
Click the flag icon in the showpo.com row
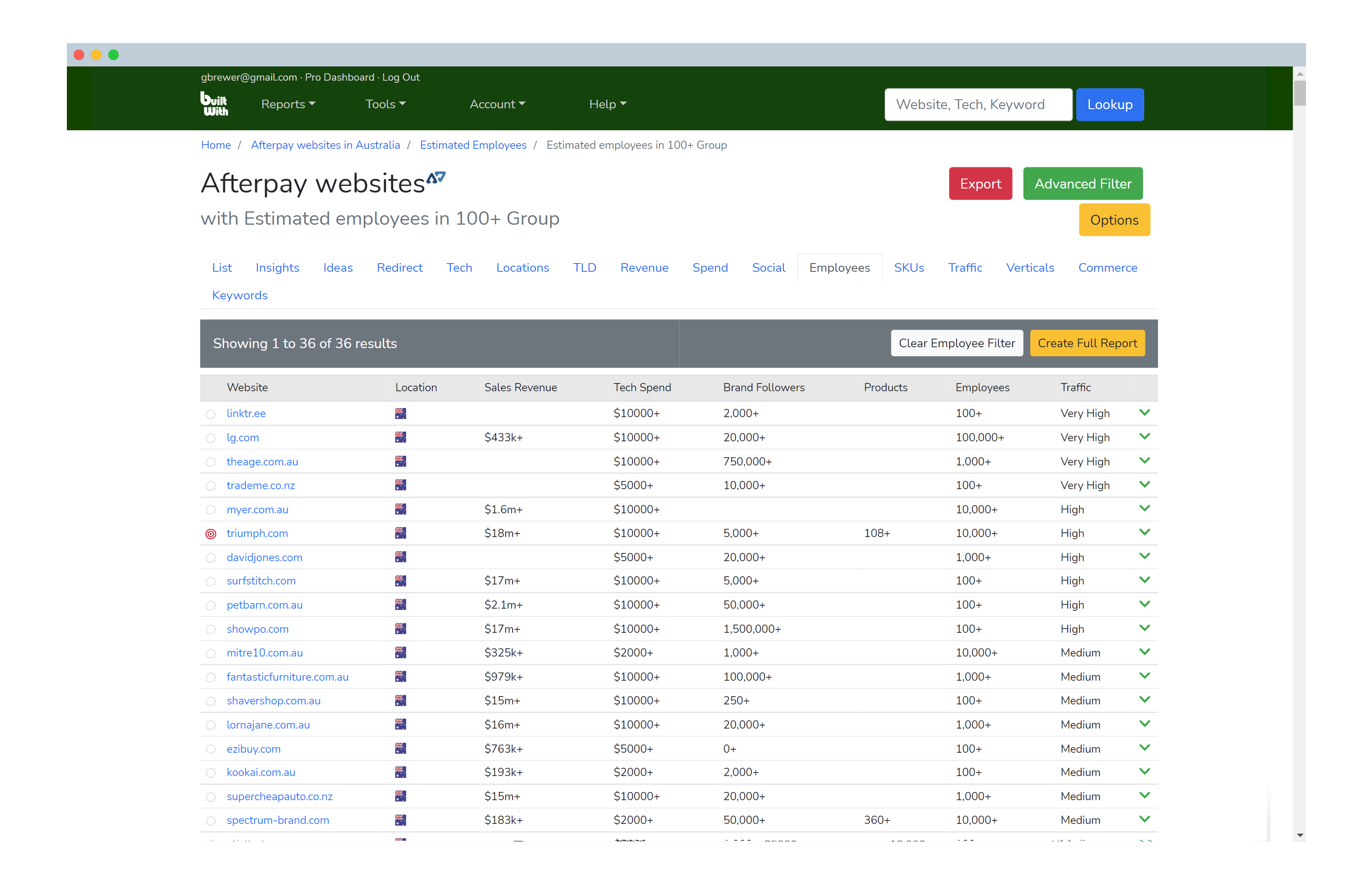coord(400,629)
